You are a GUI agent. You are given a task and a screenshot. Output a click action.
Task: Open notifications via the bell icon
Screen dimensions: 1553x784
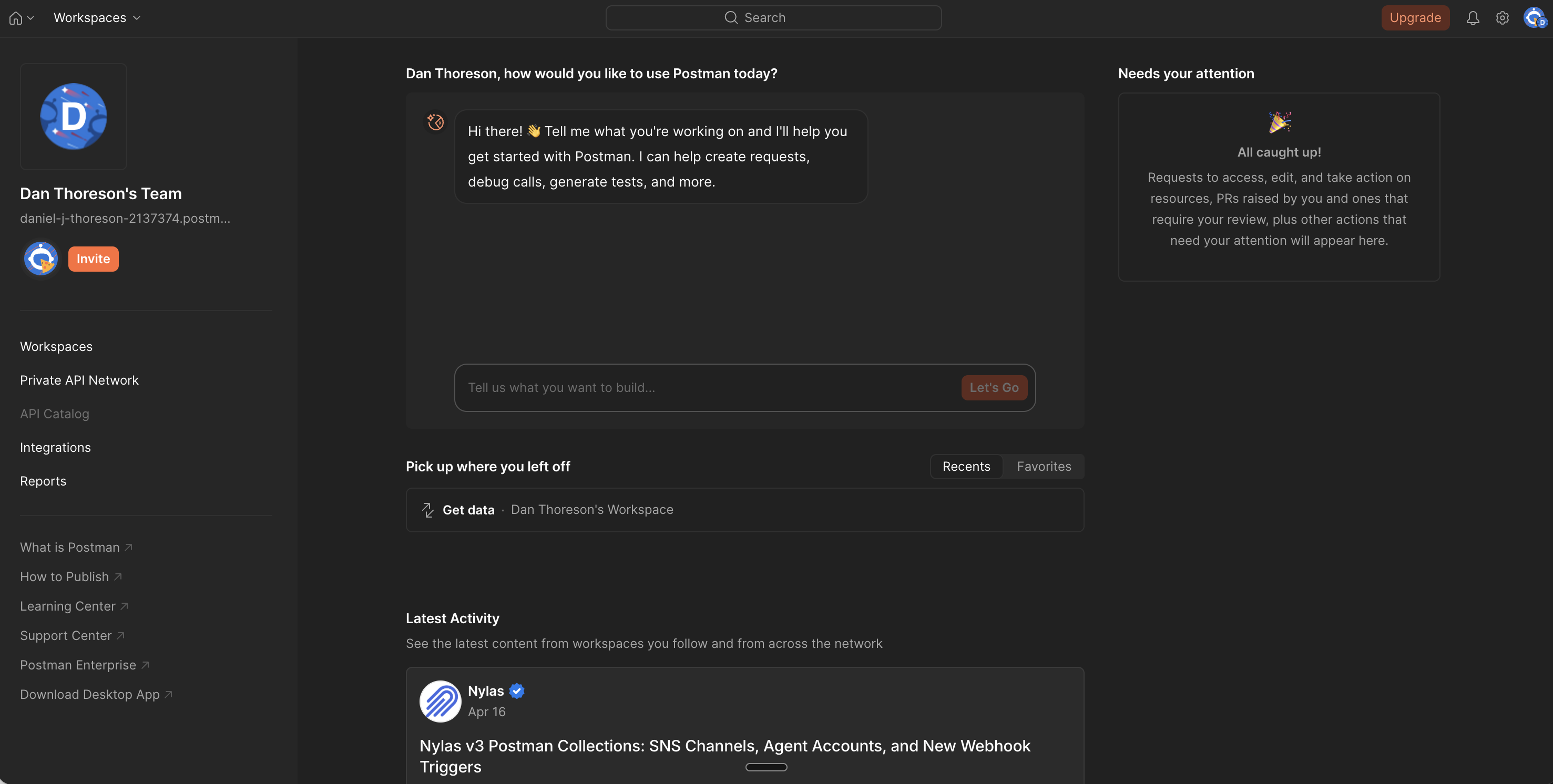click(1473, 17)
